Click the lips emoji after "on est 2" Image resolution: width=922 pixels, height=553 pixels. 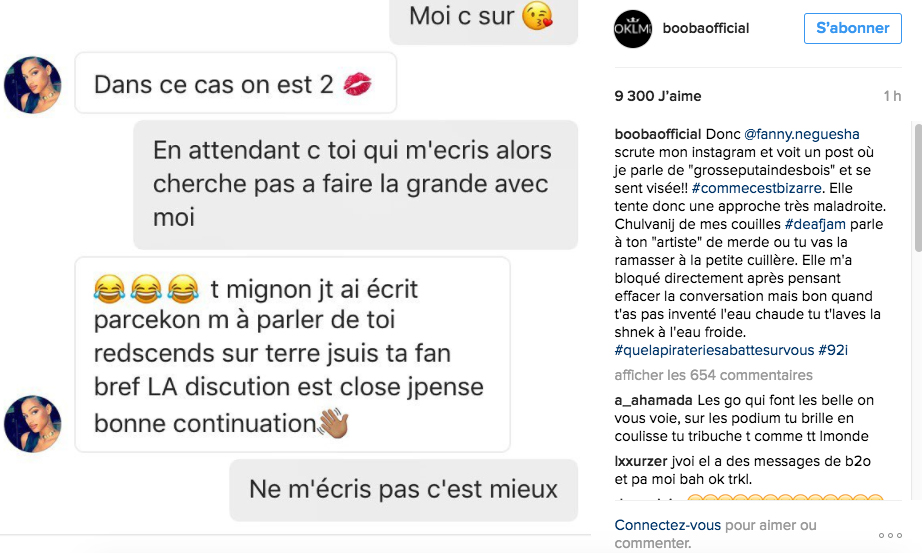pyautogui.click(x=358, y=85)
